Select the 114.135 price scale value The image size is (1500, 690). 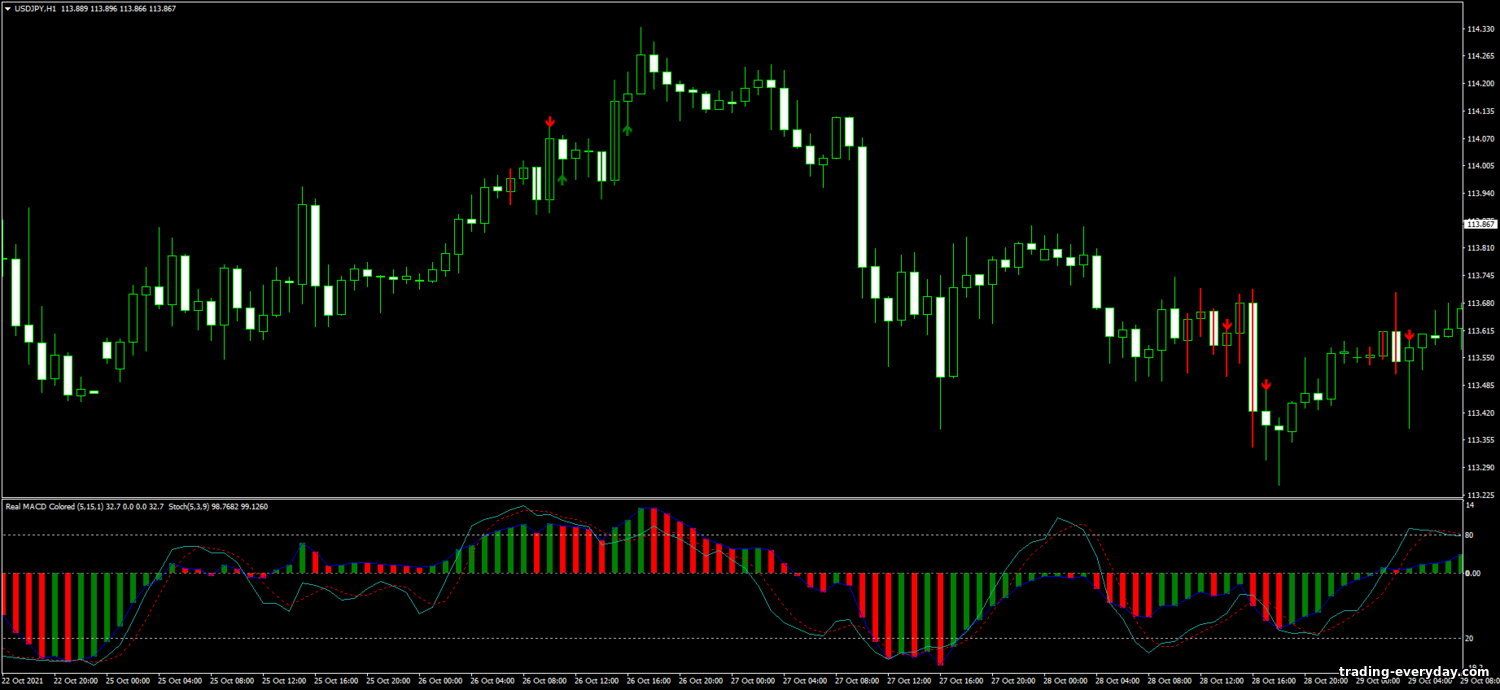pyautogui.click(x=1479, y=111)
